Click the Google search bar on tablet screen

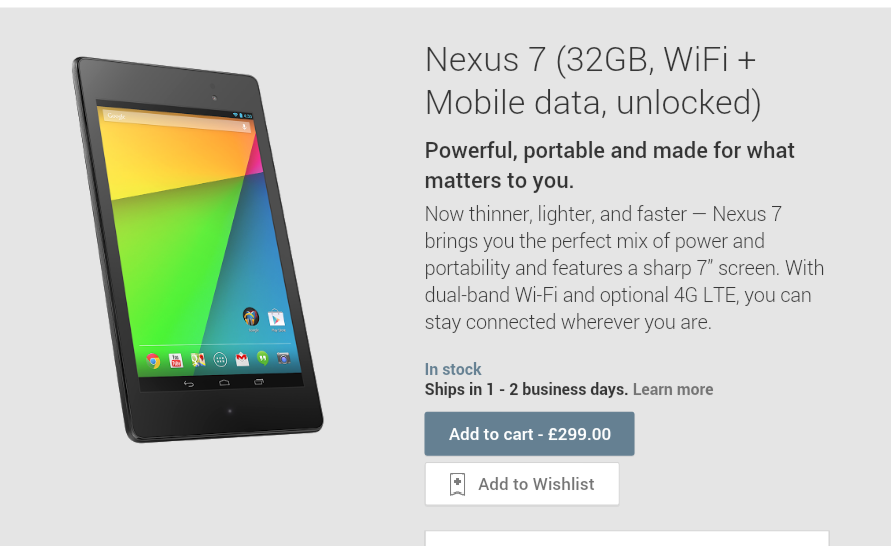(x=177, y=122)
